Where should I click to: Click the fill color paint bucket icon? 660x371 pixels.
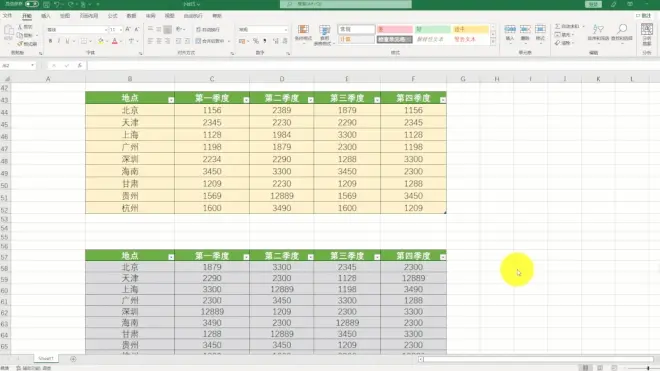point(101,41)
